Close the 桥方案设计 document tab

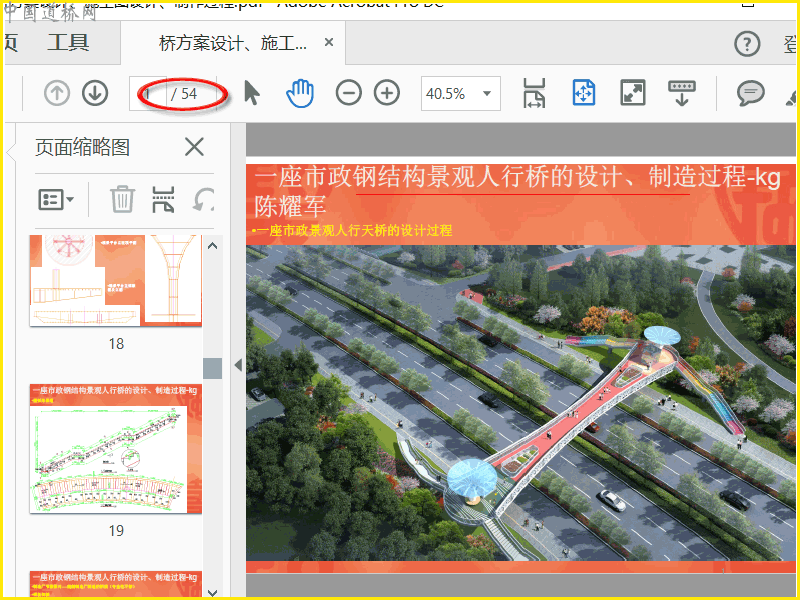click(x=329, y=44)
